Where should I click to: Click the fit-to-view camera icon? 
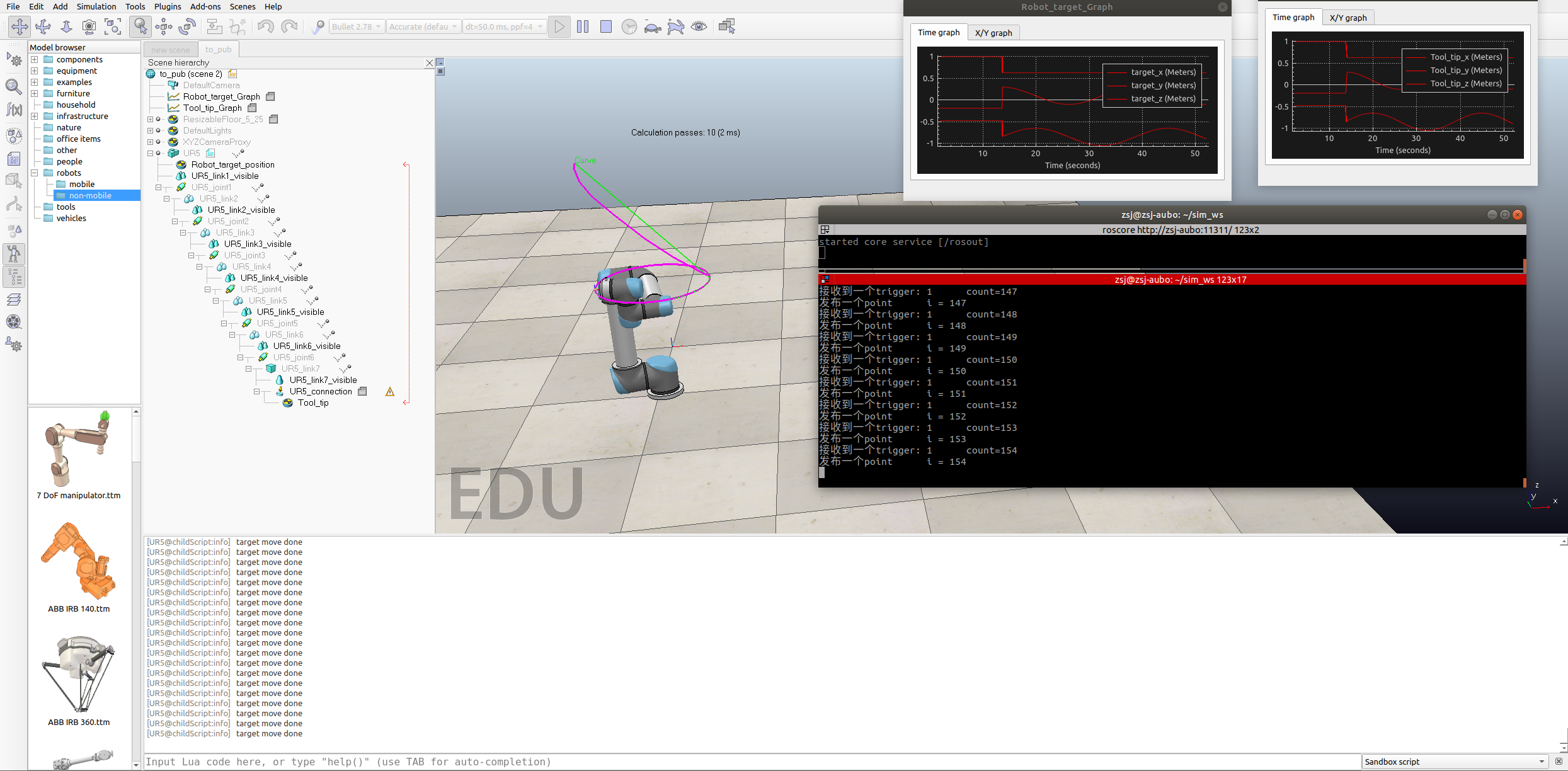click(113, 26)
